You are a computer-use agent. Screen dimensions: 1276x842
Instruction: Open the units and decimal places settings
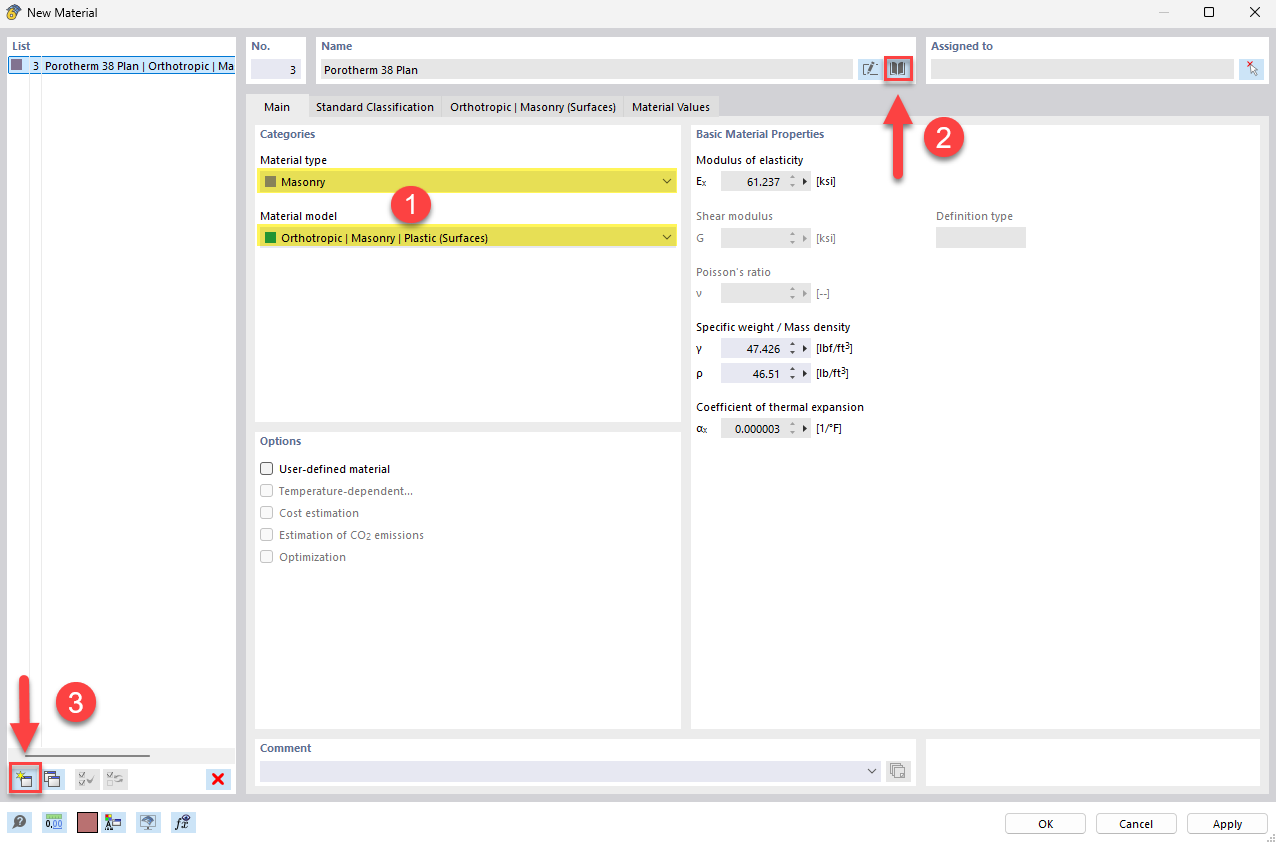[52, 822]
